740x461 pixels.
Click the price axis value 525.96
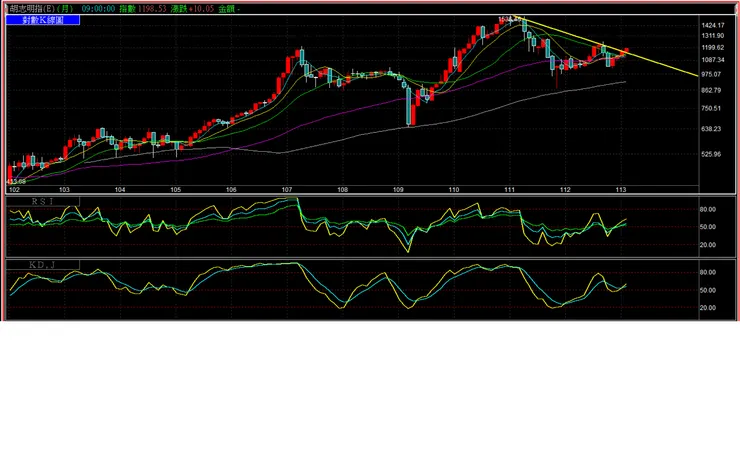[x=711, y=154]
